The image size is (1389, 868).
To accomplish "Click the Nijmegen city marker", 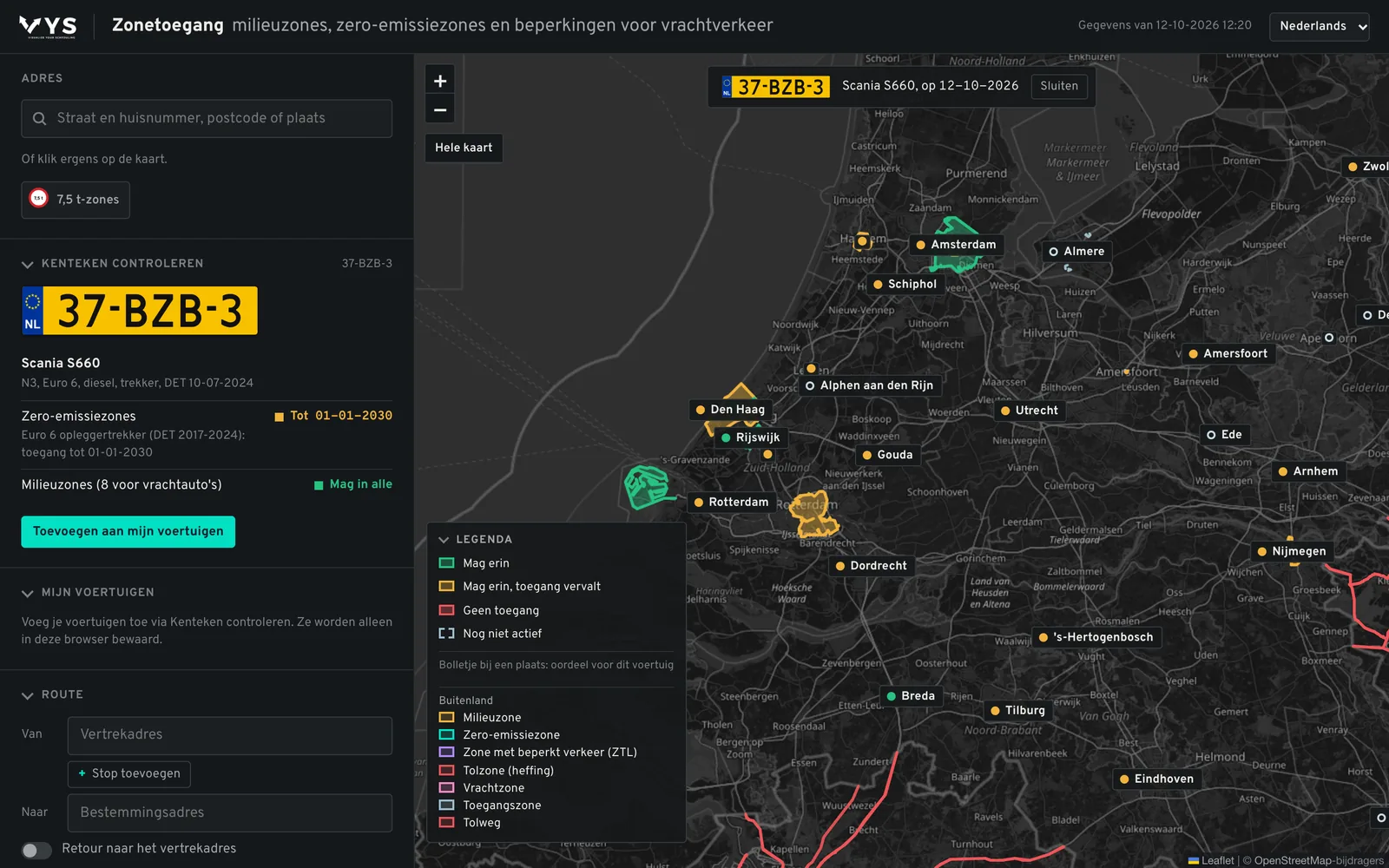I will (1293, 551).
